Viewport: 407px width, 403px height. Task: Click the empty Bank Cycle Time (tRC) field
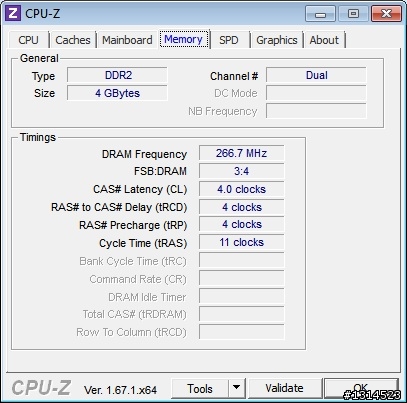(242, 260)
